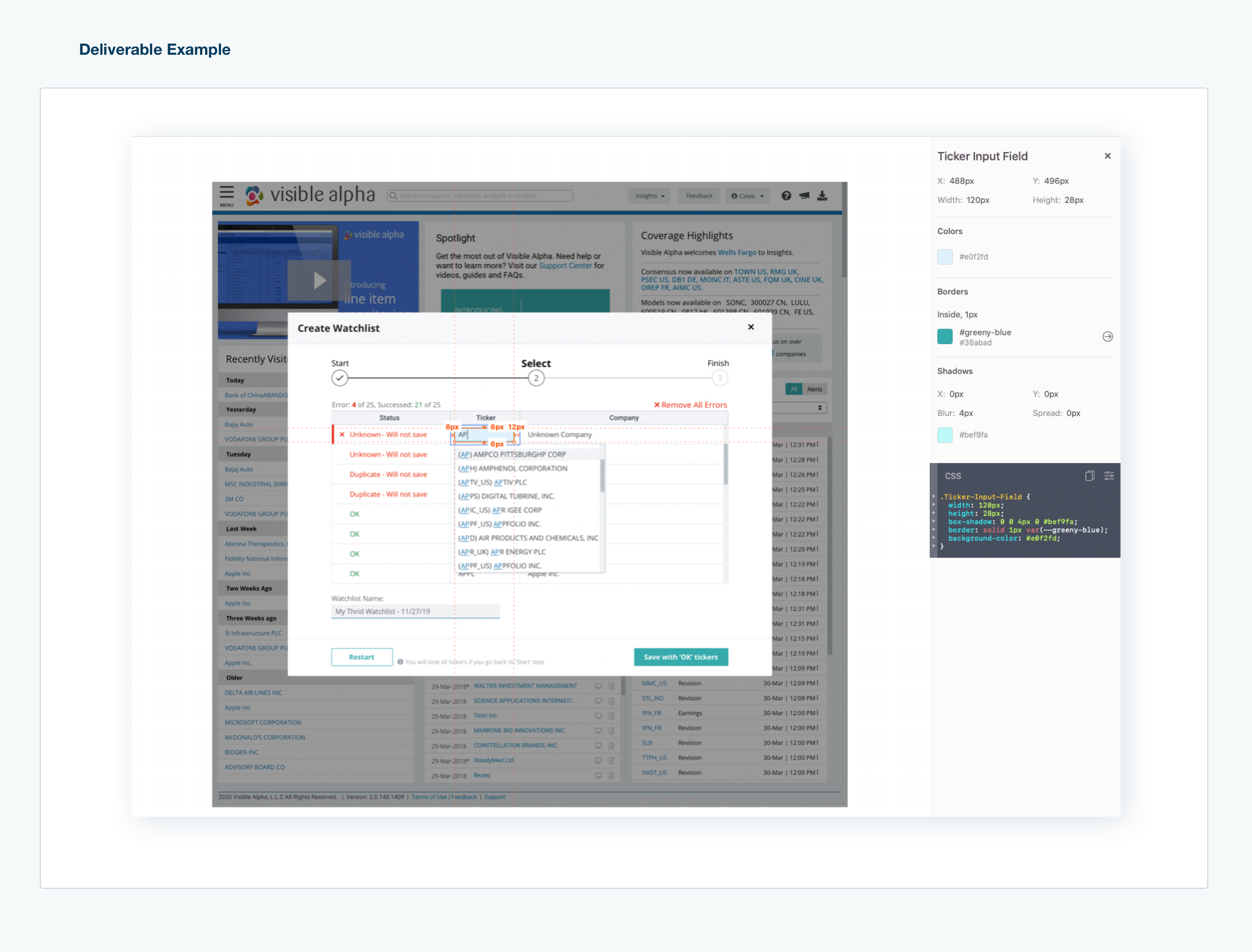The image size is (1252, 952).
Task: Click Remove All Errors link
Action: (690, 405)
